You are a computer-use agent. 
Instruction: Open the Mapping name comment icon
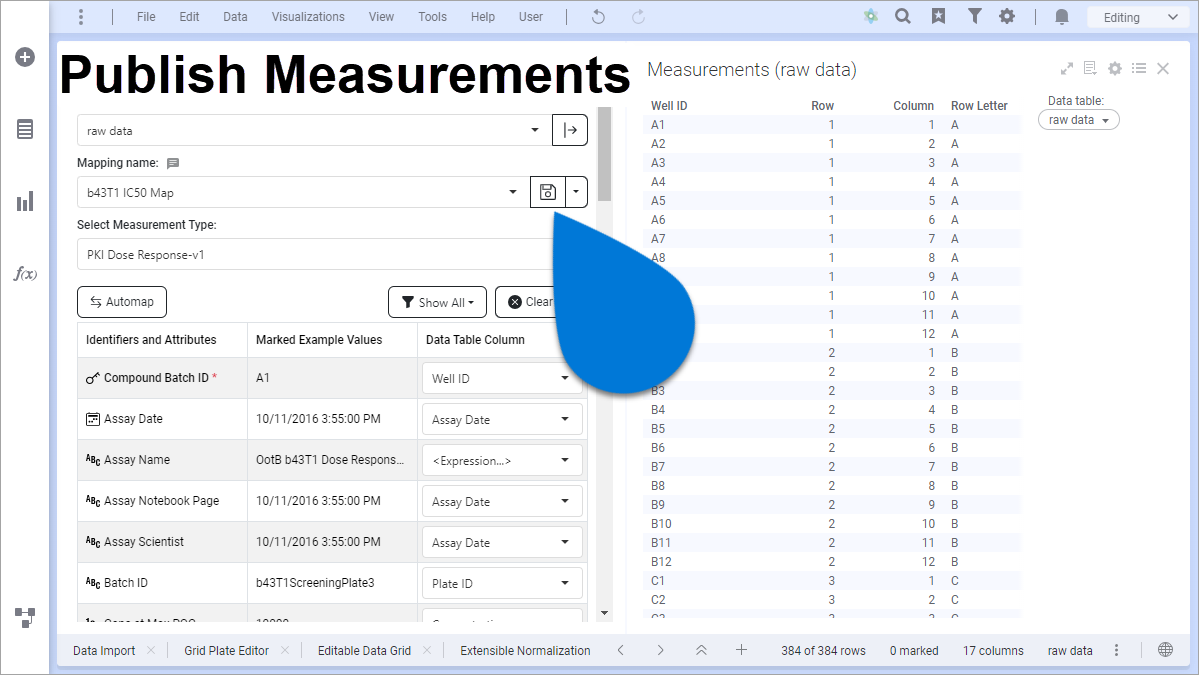pos(173,163)
